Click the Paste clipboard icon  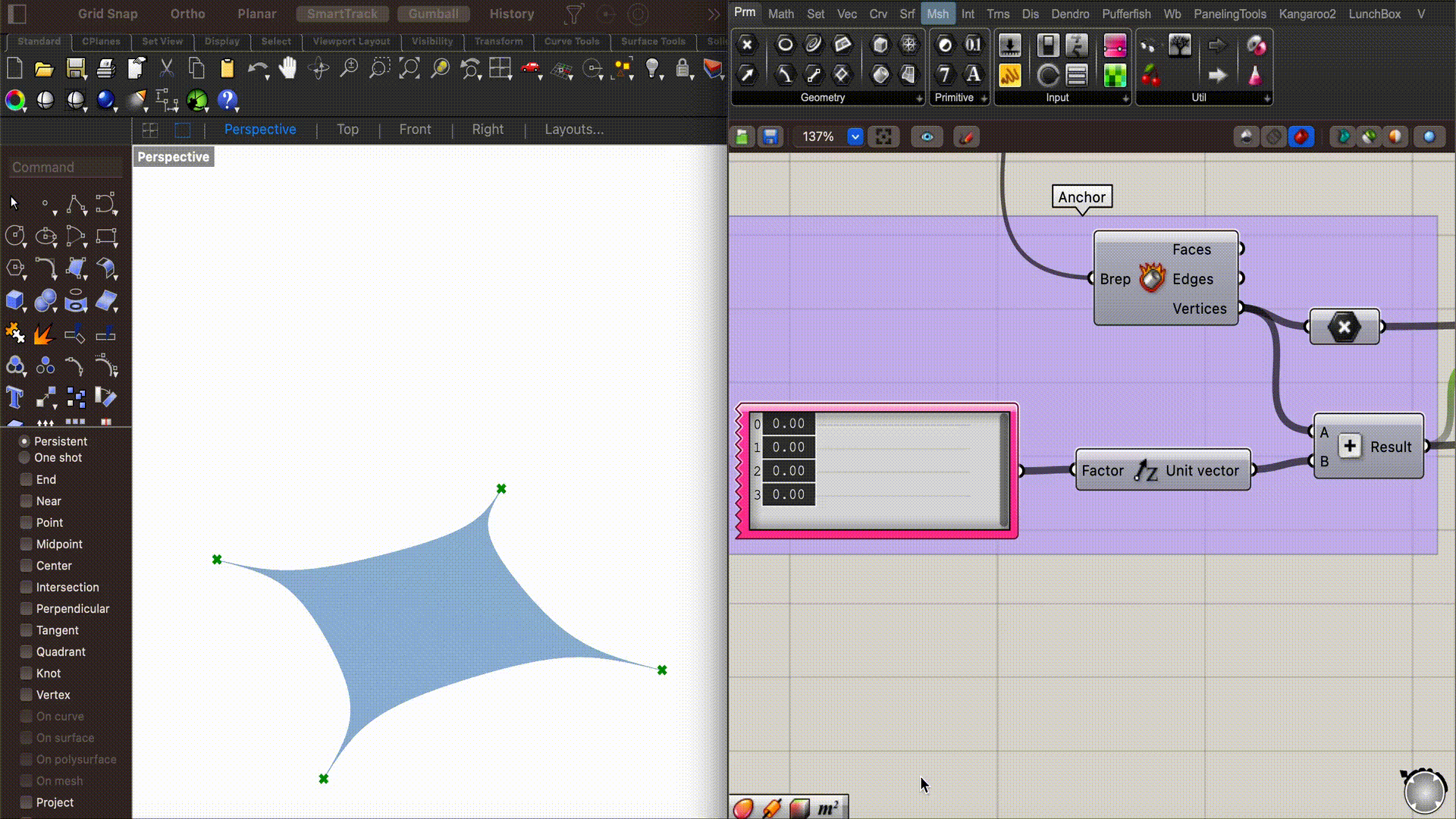coord(227,69)
